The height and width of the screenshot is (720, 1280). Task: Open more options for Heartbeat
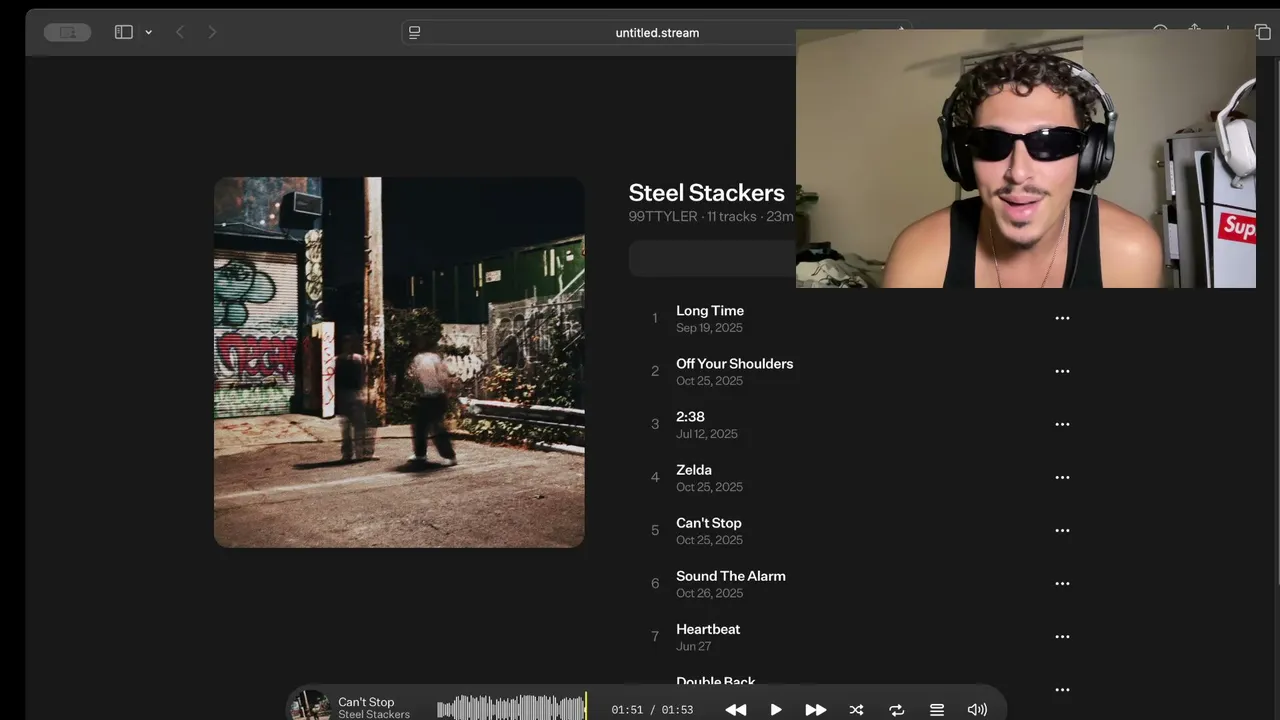click(x=1062, y=636)
